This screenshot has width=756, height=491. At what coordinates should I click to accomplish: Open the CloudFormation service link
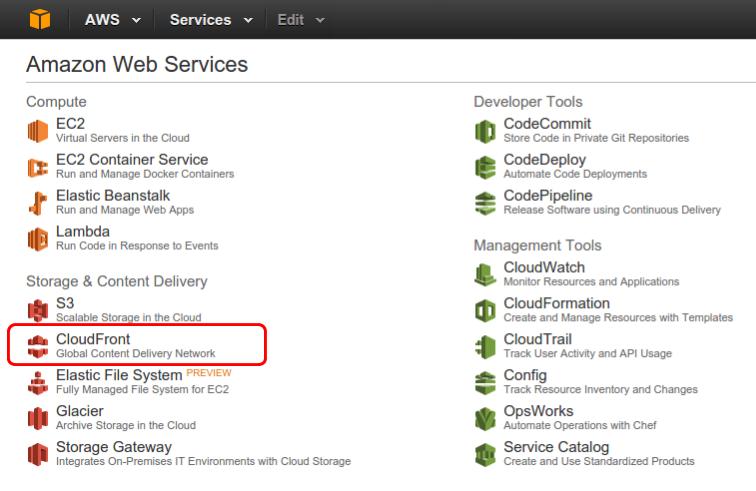tap(556, 303)
